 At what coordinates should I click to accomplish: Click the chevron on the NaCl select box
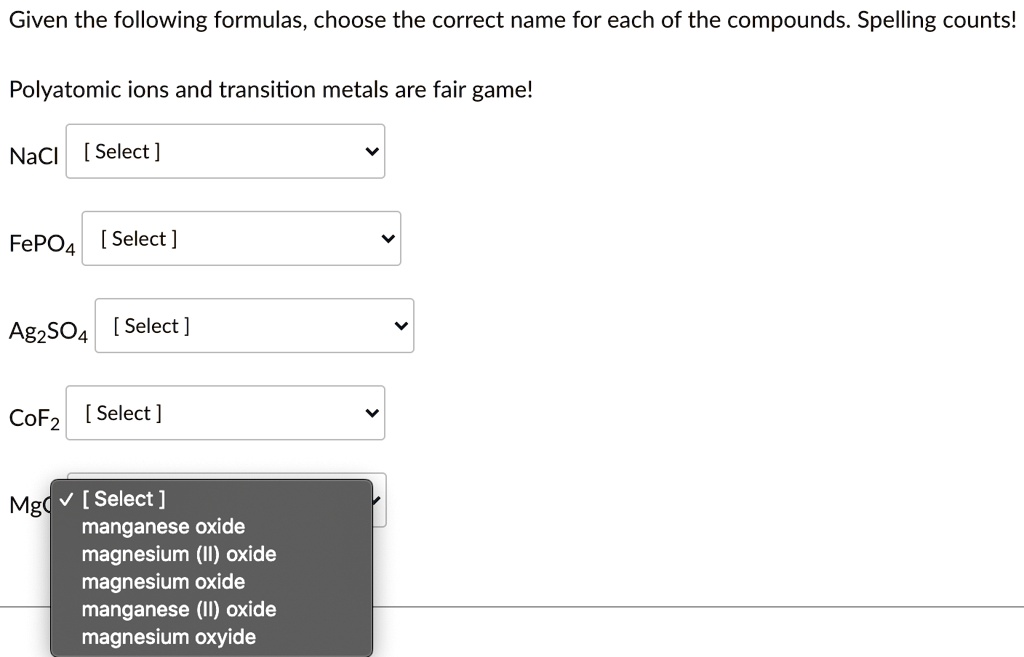371,151
